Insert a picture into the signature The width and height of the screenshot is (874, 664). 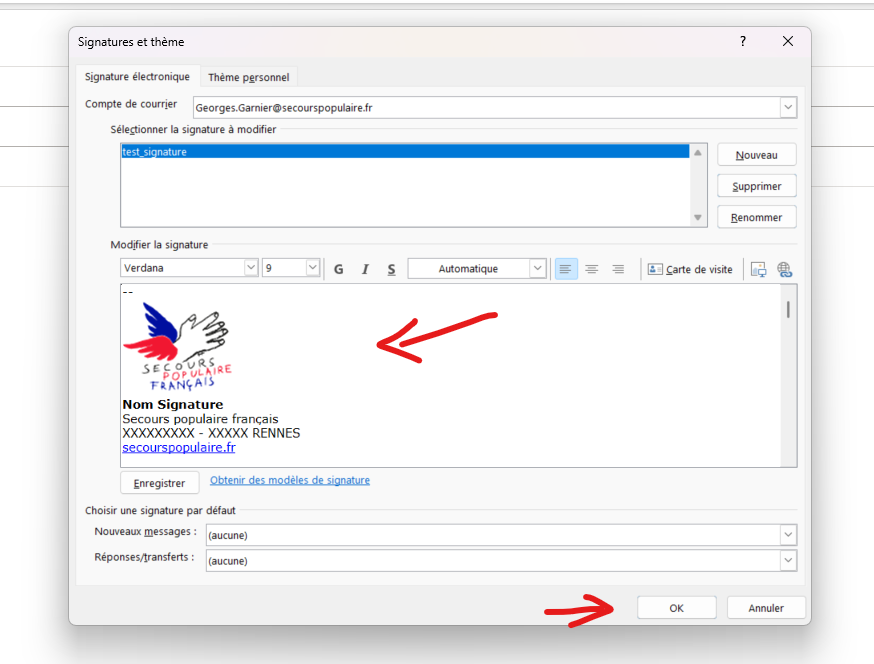758,269
